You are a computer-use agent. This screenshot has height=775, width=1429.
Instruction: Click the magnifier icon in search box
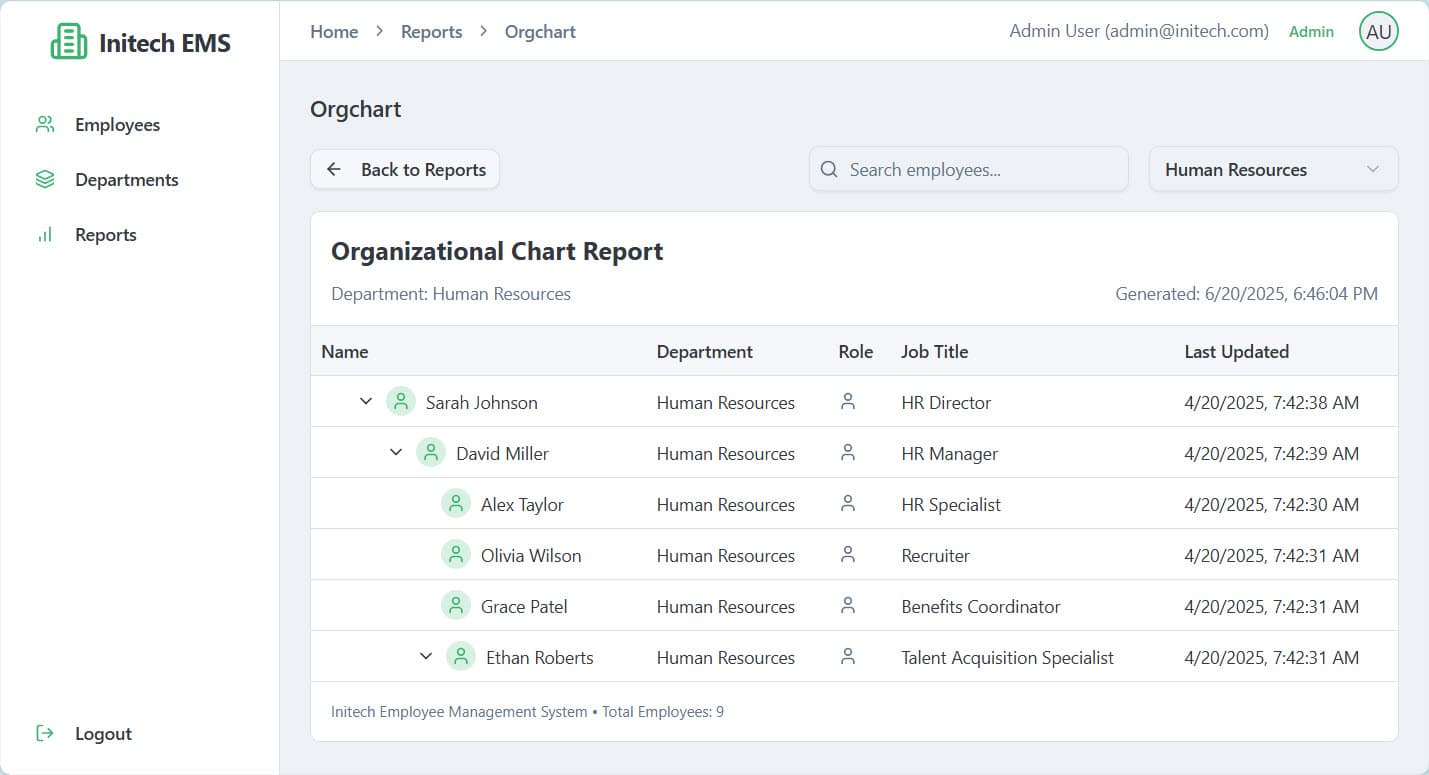(829, 169)
